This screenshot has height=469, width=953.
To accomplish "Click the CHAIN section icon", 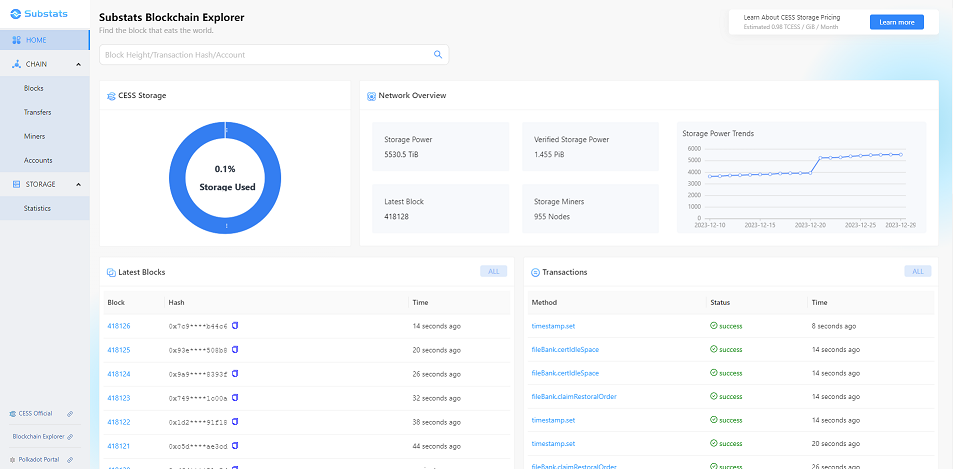I will 17,64.
